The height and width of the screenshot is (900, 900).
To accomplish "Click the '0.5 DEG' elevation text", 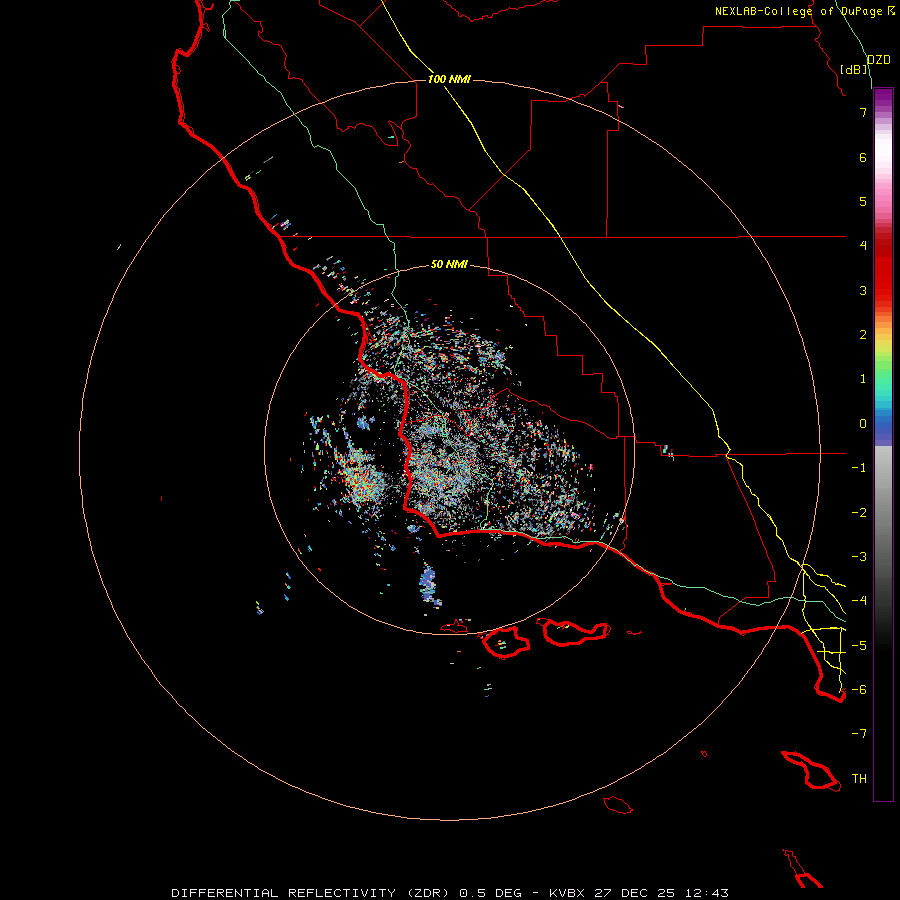I will 491,893.
